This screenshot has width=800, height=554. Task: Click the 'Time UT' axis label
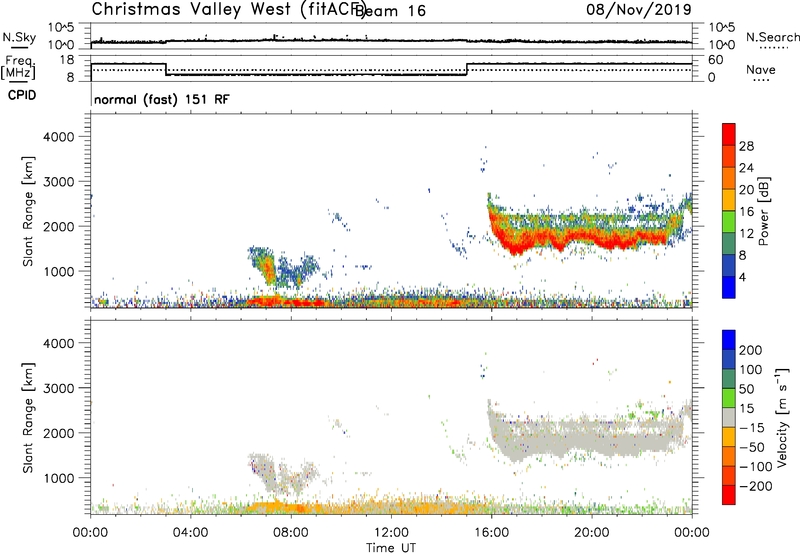[391, 547]
